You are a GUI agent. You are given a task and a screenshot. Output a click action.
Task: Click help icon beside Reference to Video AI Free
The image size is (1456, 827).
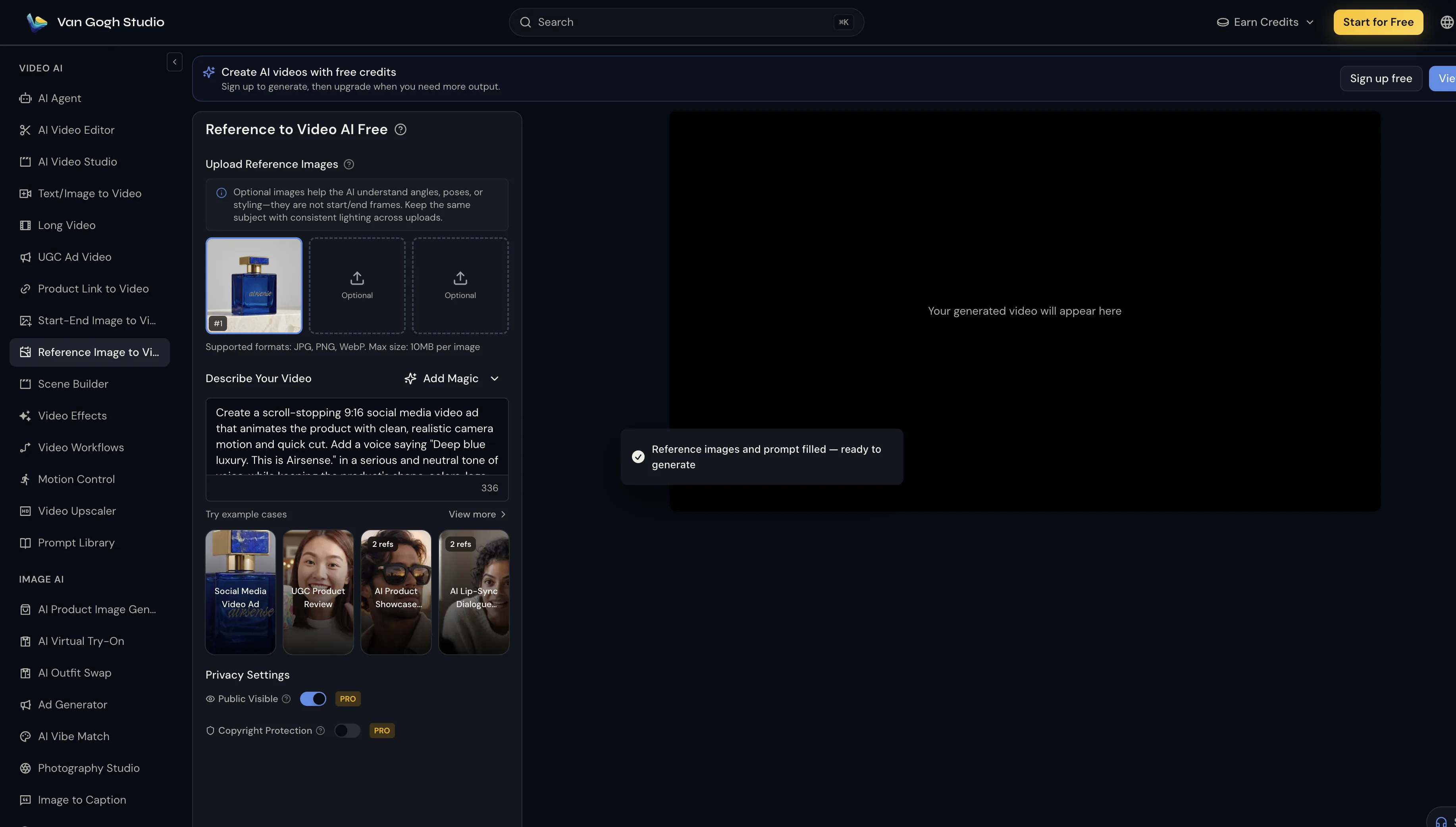[401, 129]
